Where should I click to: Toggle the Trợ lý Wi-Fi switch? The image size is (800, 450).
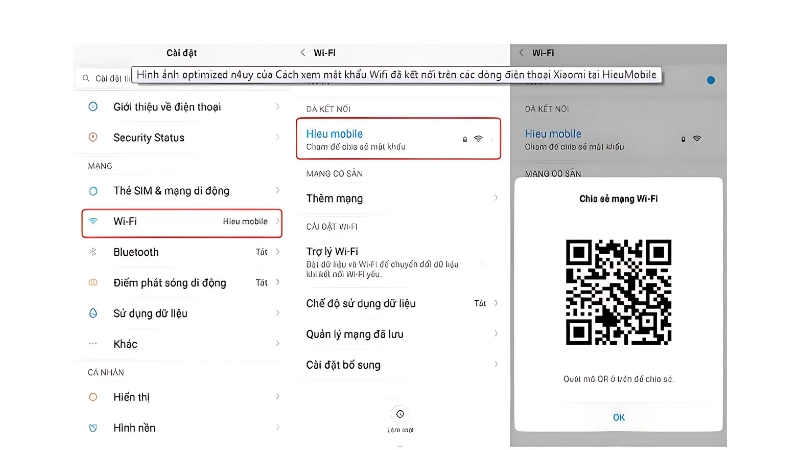(x=483, y=262)
